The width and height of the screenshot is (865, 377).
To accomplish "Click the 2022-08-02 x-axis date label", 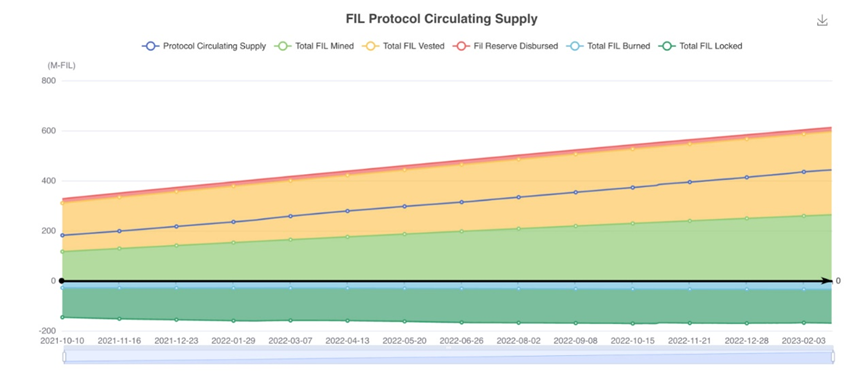I will (518, 341).
